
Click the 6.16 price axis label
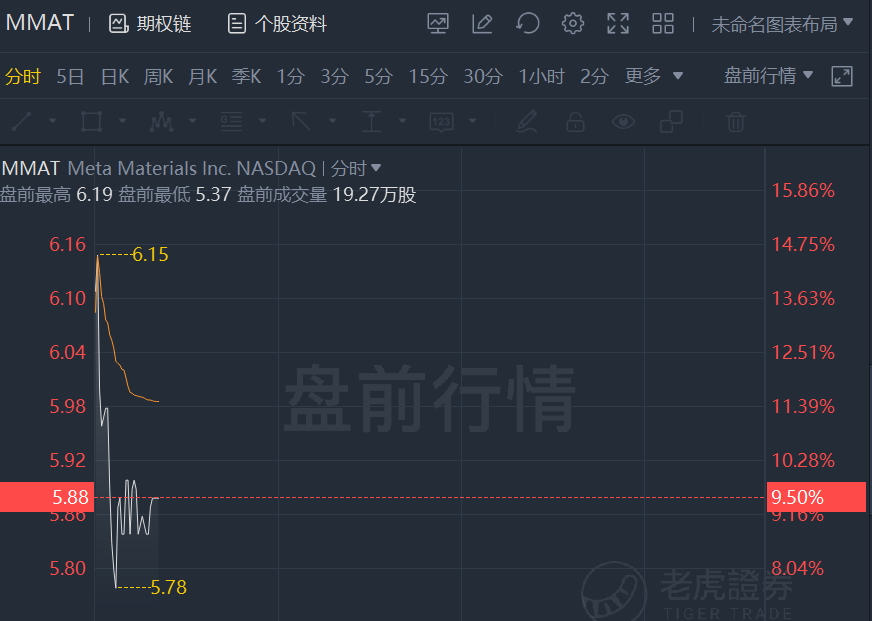[68, 245]
